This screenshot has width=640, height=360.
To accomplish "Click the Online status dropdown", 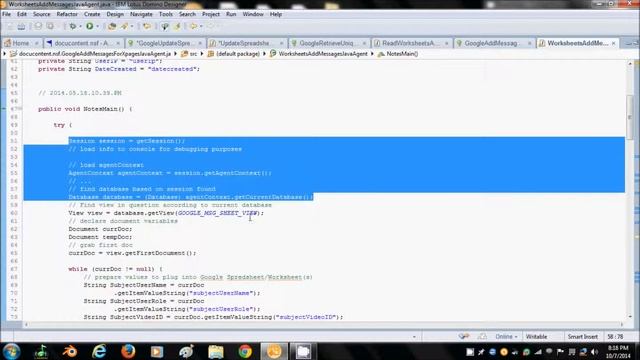I will 507,337.
